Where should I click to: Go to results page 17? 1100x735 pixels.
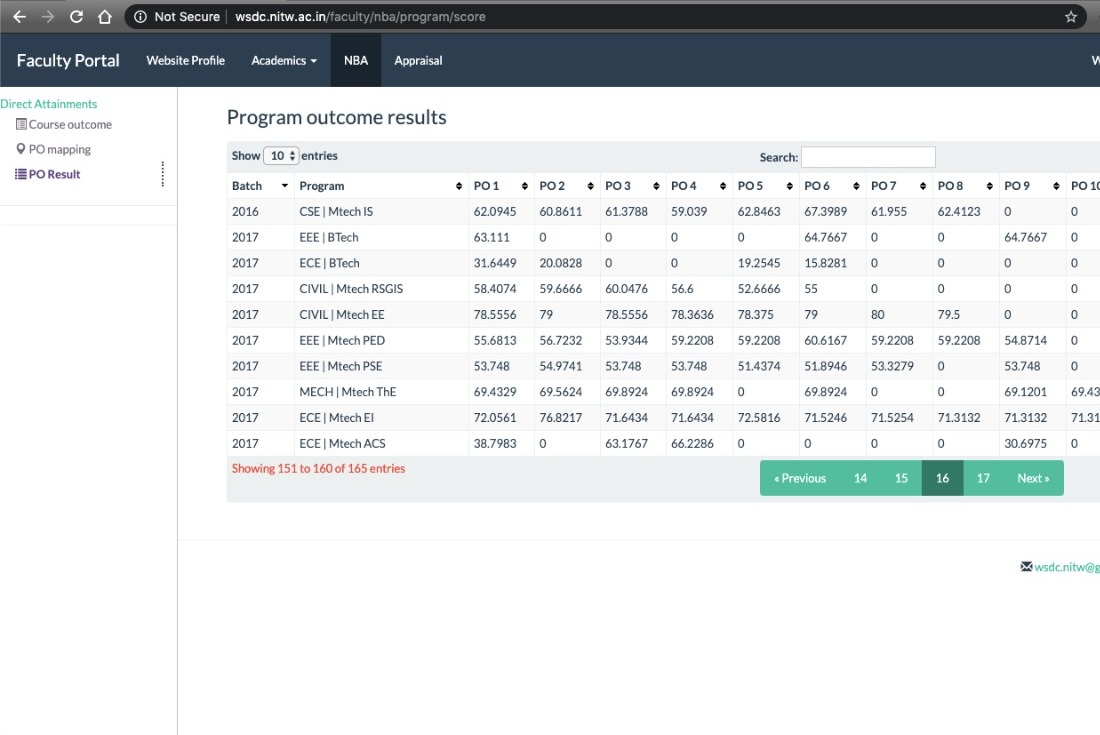[984, 478]
